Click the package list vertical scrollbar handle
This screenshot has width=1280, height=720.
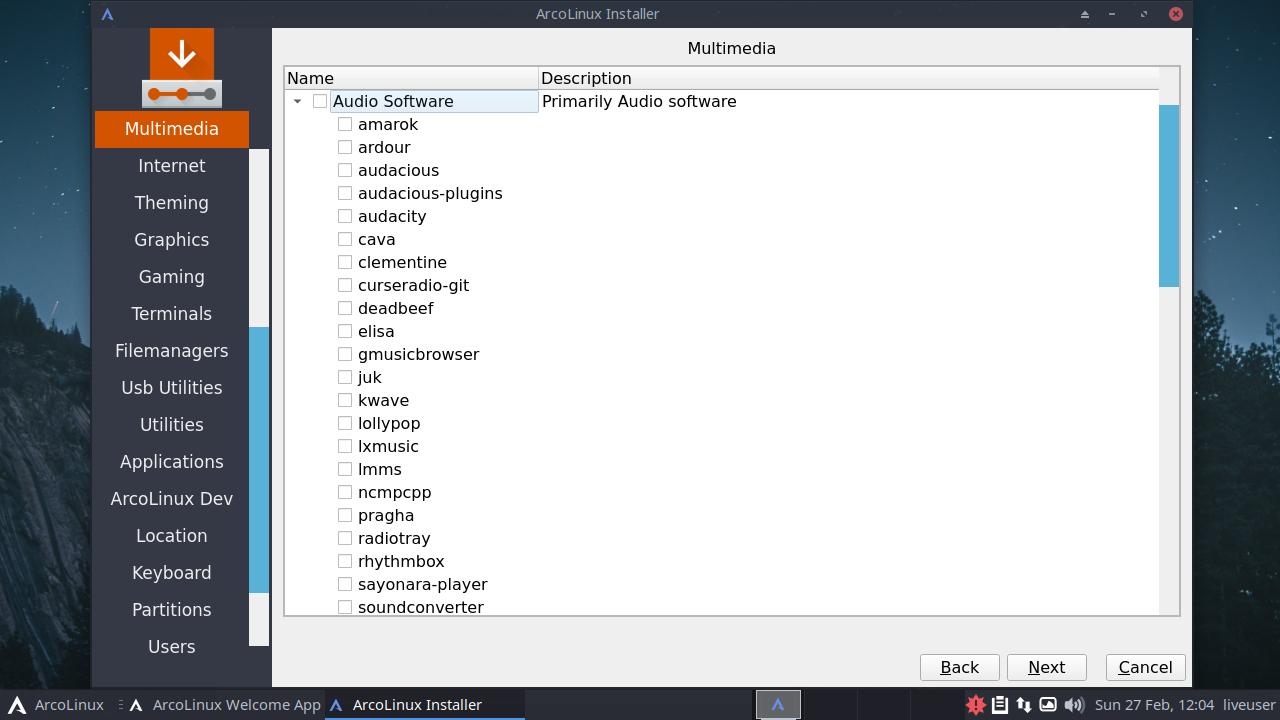coord(1169,196)
